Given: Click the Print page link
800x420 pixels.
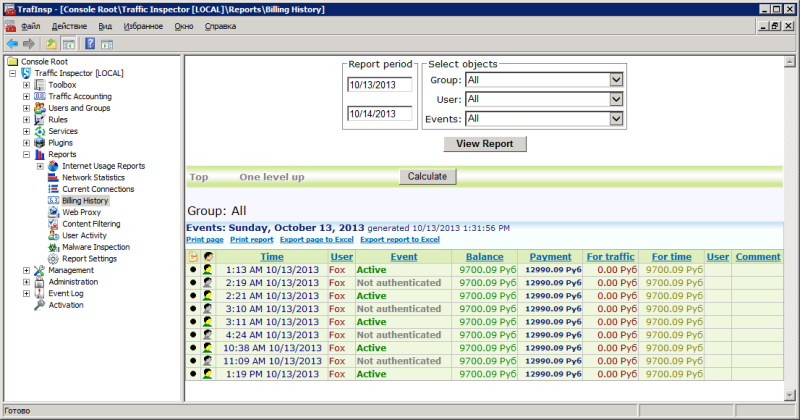Looking at the screenshot, I should [205, 239].
